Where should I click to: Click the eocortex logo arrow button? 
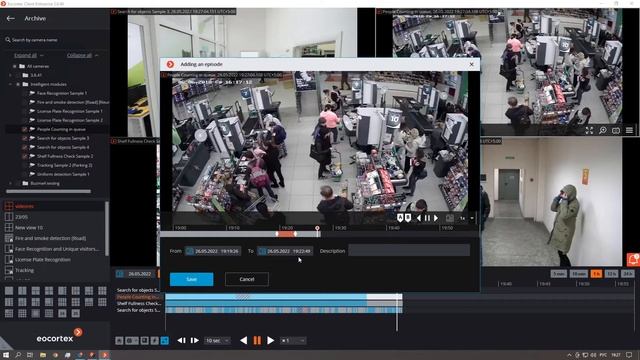pos(78,332)
